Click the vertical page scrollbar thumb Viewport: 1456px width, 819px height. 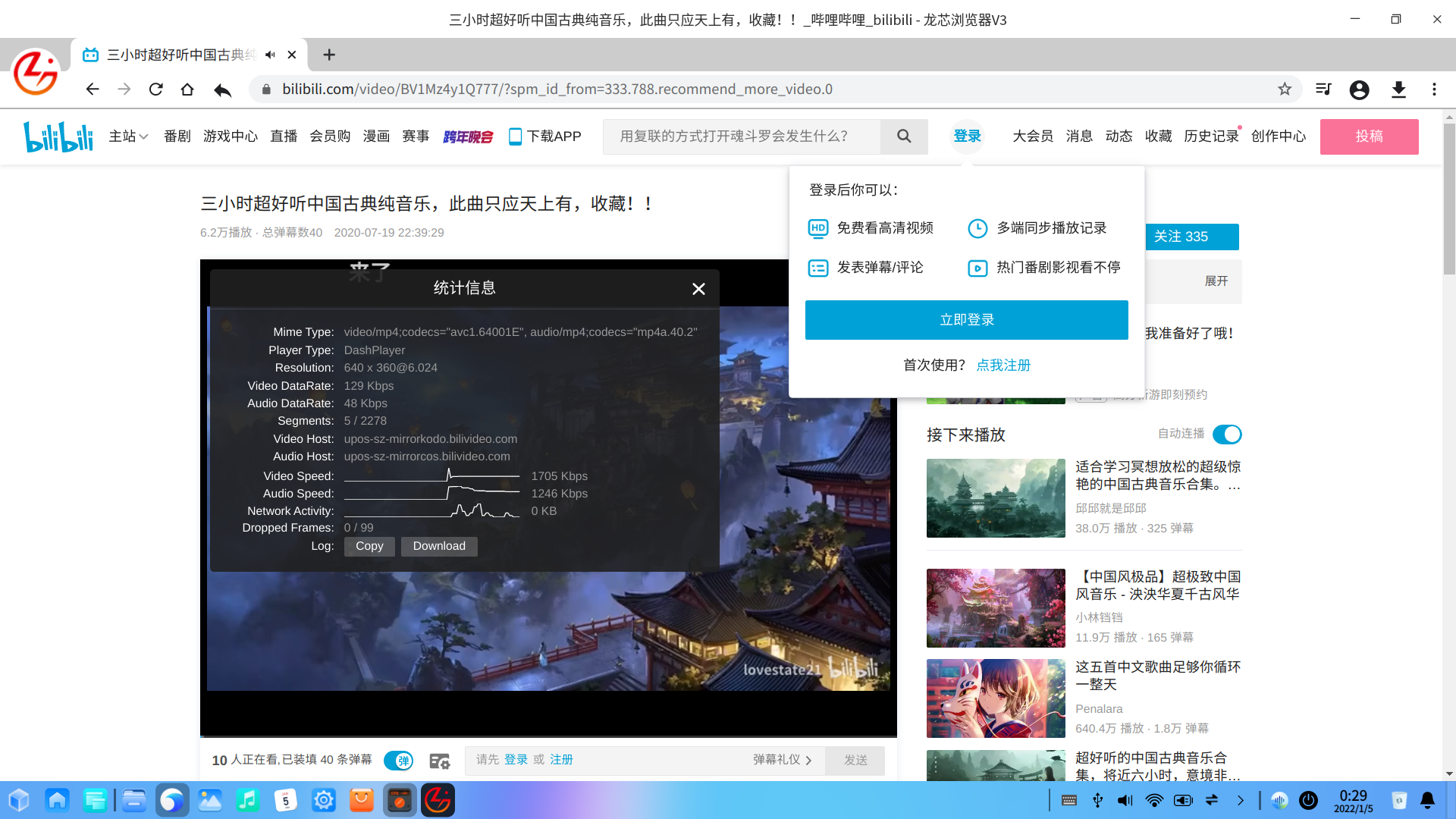[x=1449, y=197]
